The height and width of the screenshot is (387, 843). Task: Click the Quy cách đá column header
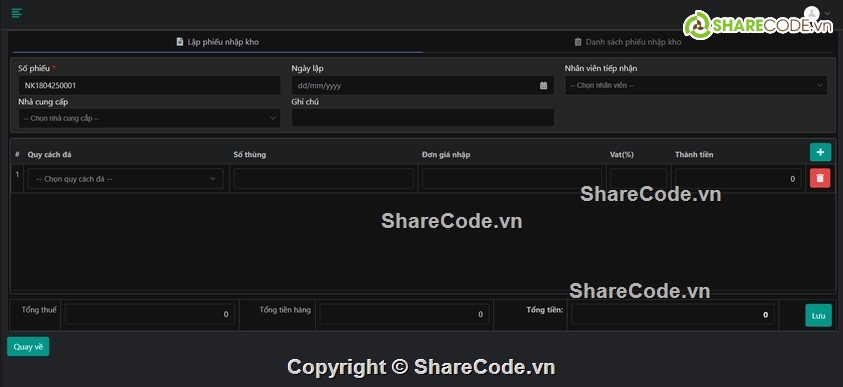pyautogui.click(x=49, y=155)
